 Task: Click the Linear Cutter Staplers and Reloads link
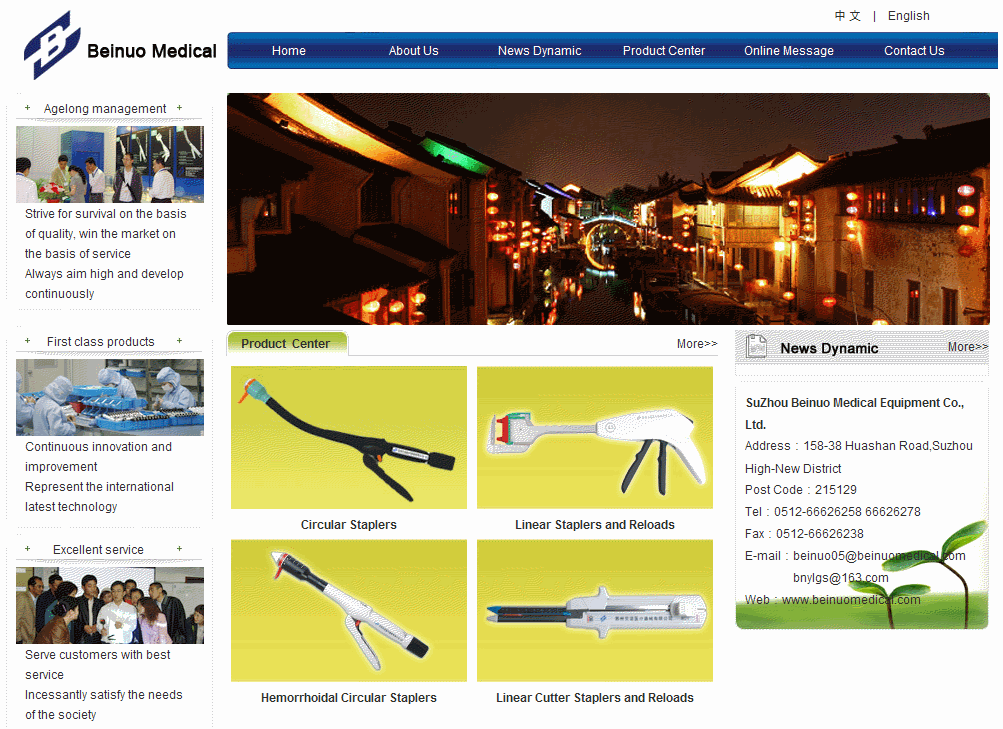(594, 698)
